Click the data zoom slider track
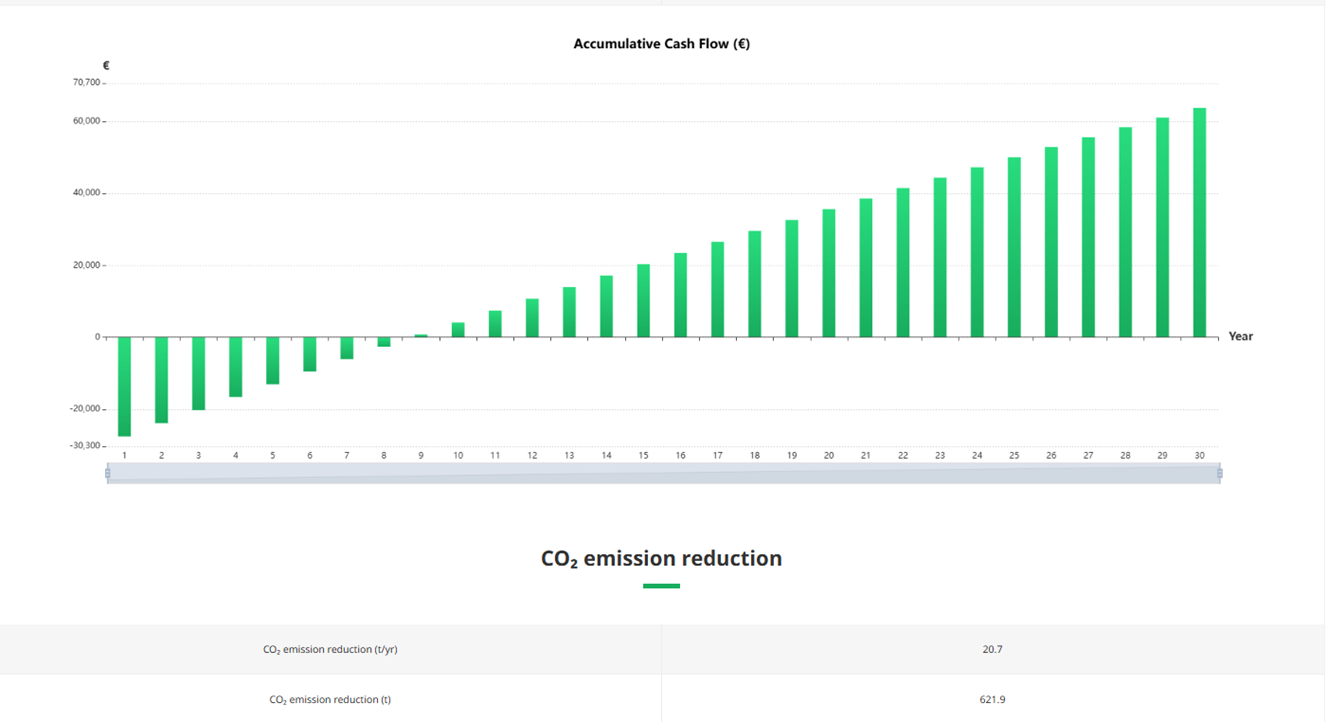Image resolution: width=1327 pixels, height=722 pixels. pyautogui.click(x=663, y=473)
